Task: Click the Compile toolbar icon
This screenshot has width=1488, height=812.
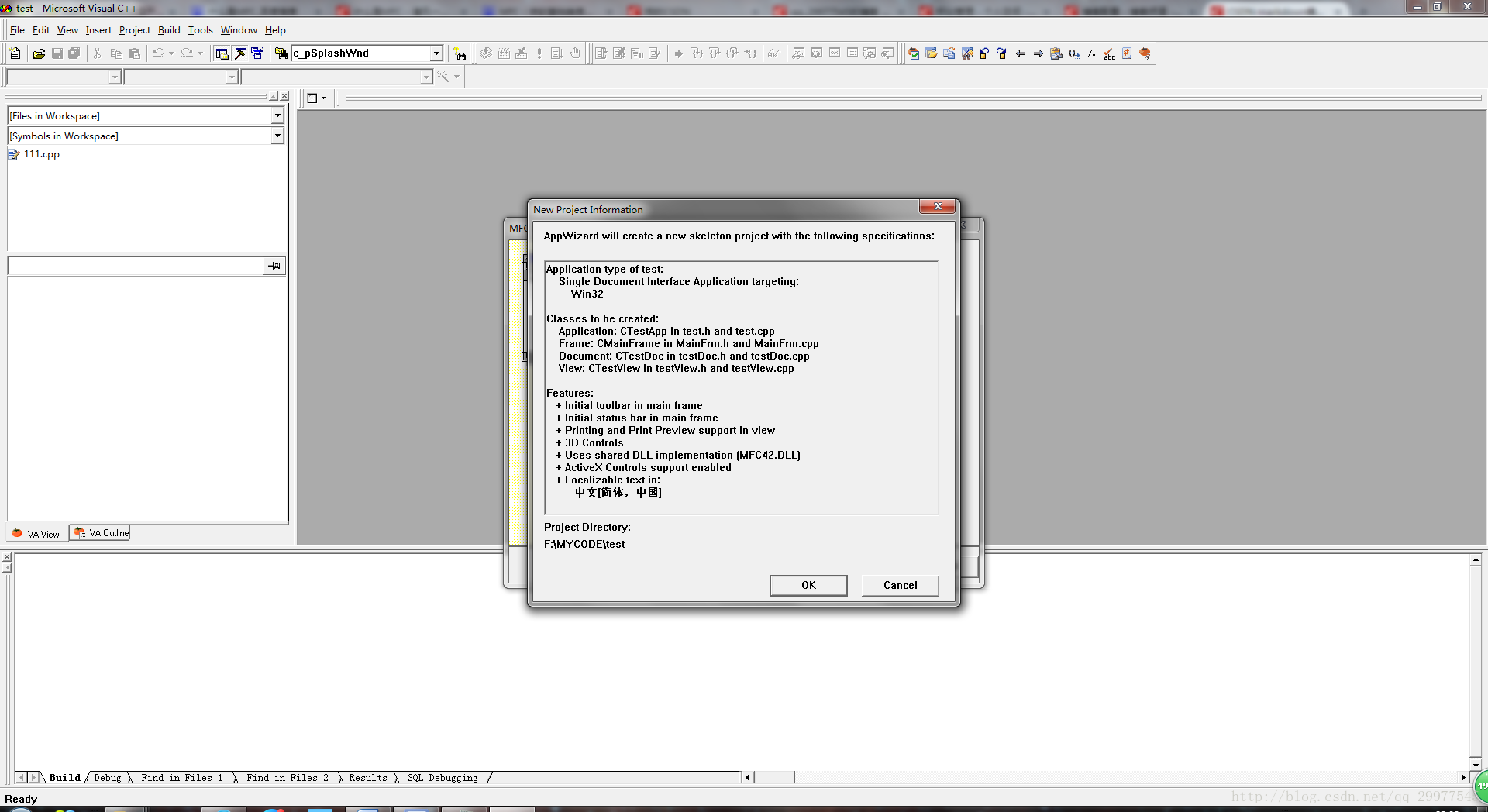Action: point(486,53)
